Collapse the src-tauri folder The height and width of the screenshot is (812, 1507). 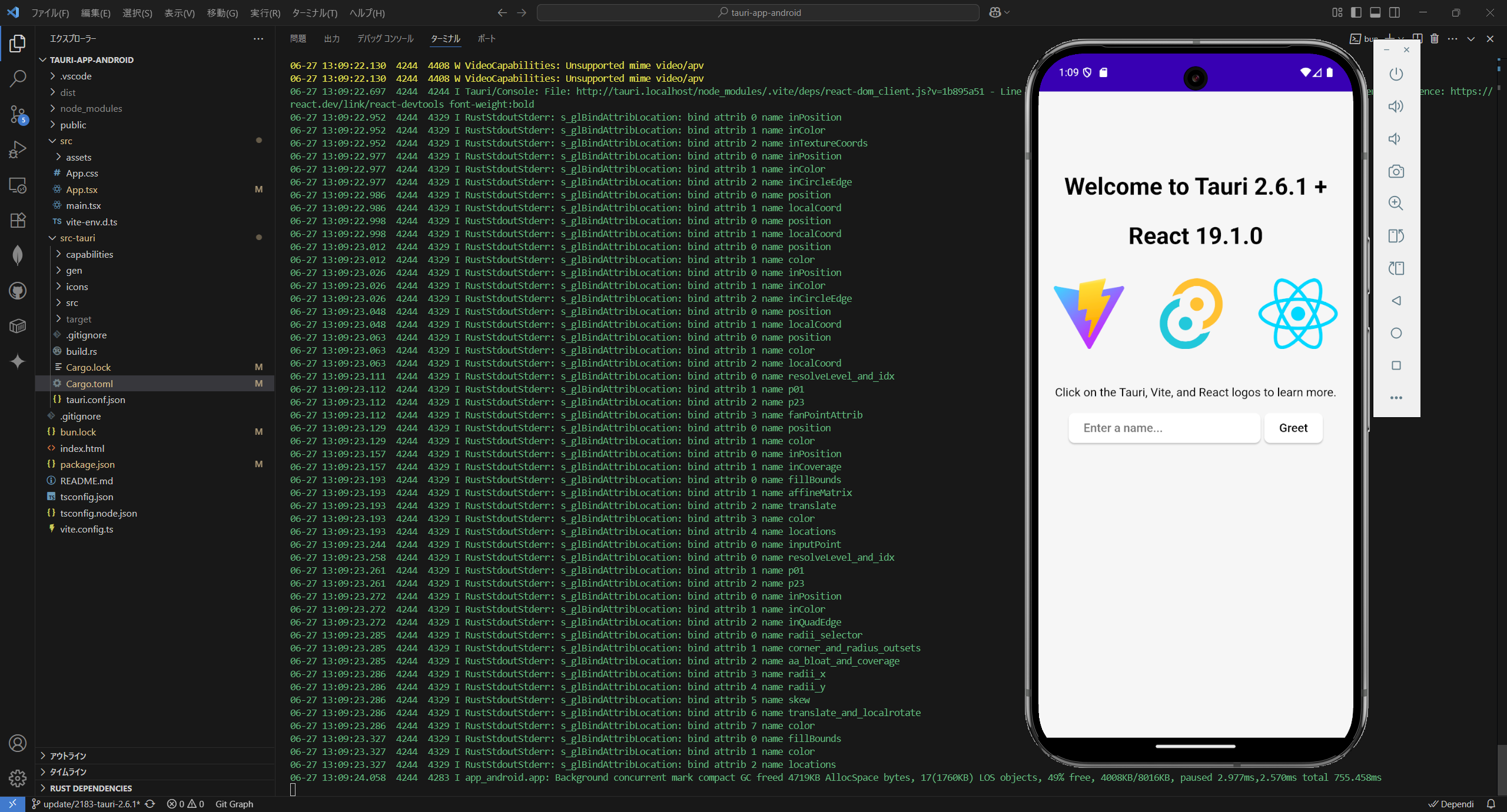pyautogui.click(x=77, y=238)
